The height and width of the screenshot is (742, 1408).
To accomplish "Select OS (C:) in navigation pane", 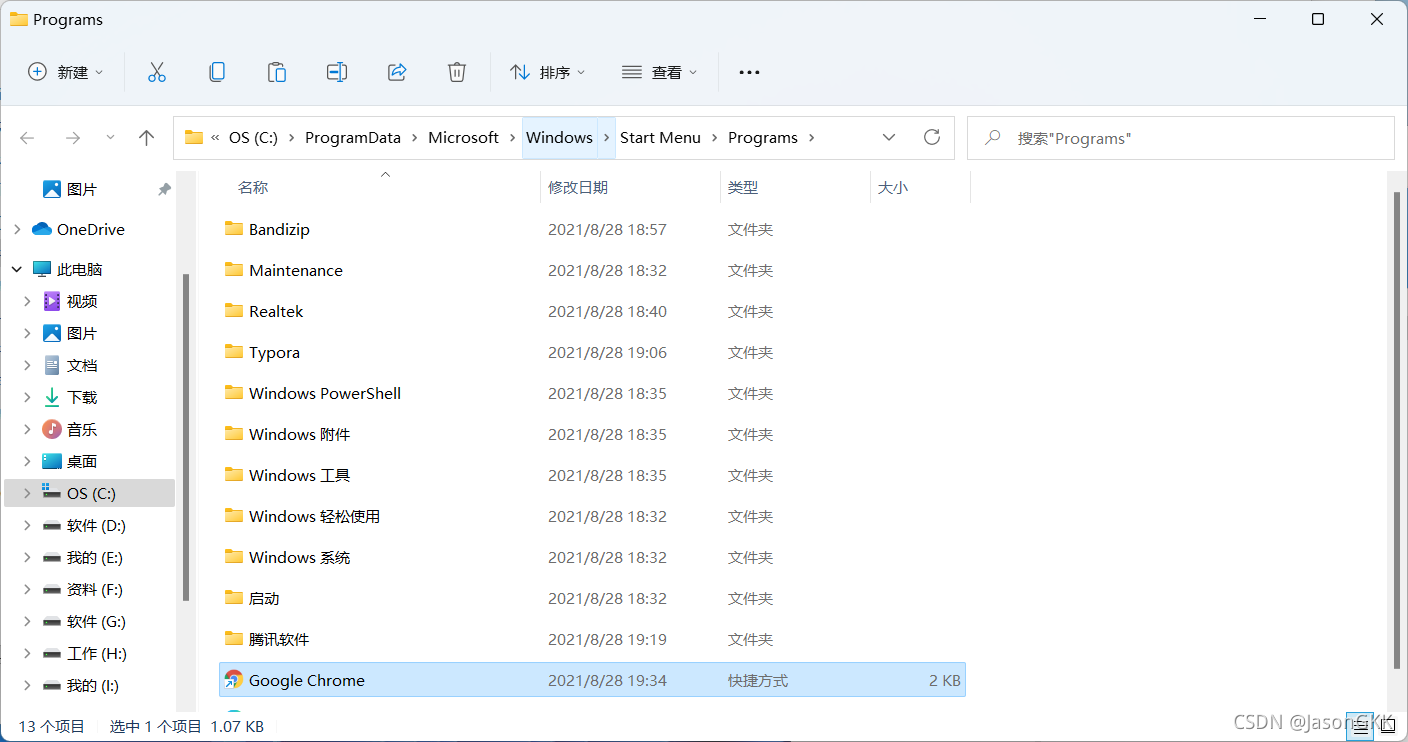I will pos(90,493).
